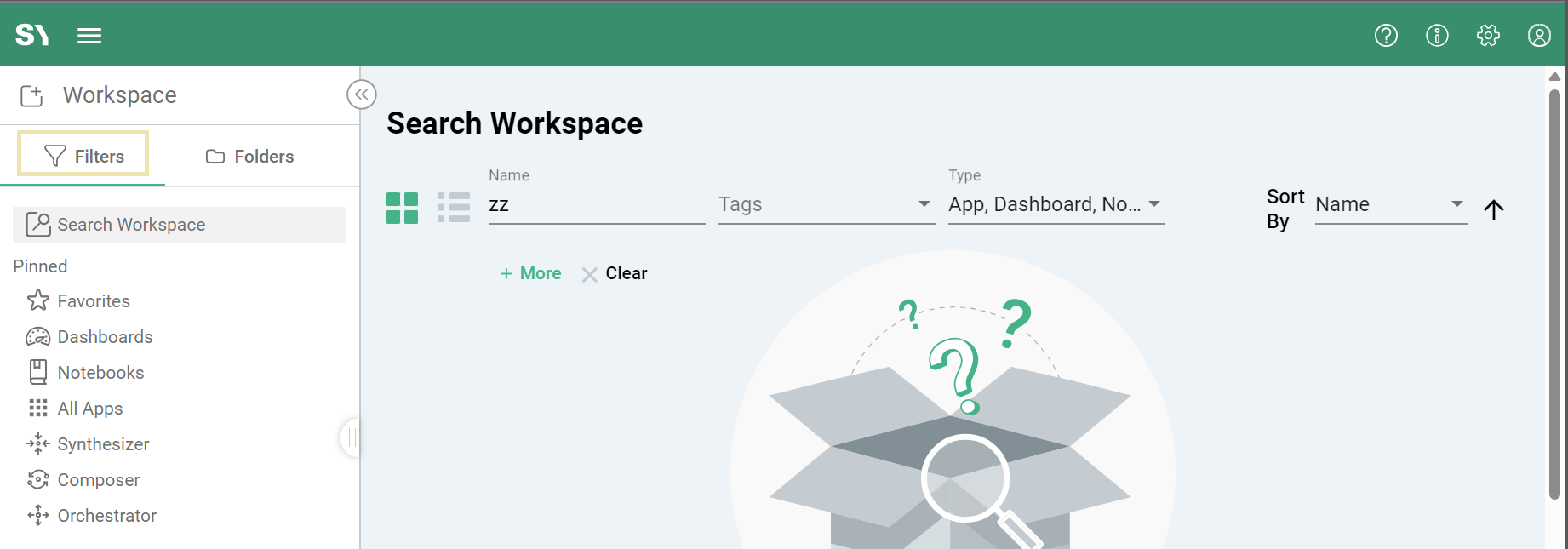Open the Sort By Name dropdown
This screenshot has width=1568, height=549.
coord(1390,205)
